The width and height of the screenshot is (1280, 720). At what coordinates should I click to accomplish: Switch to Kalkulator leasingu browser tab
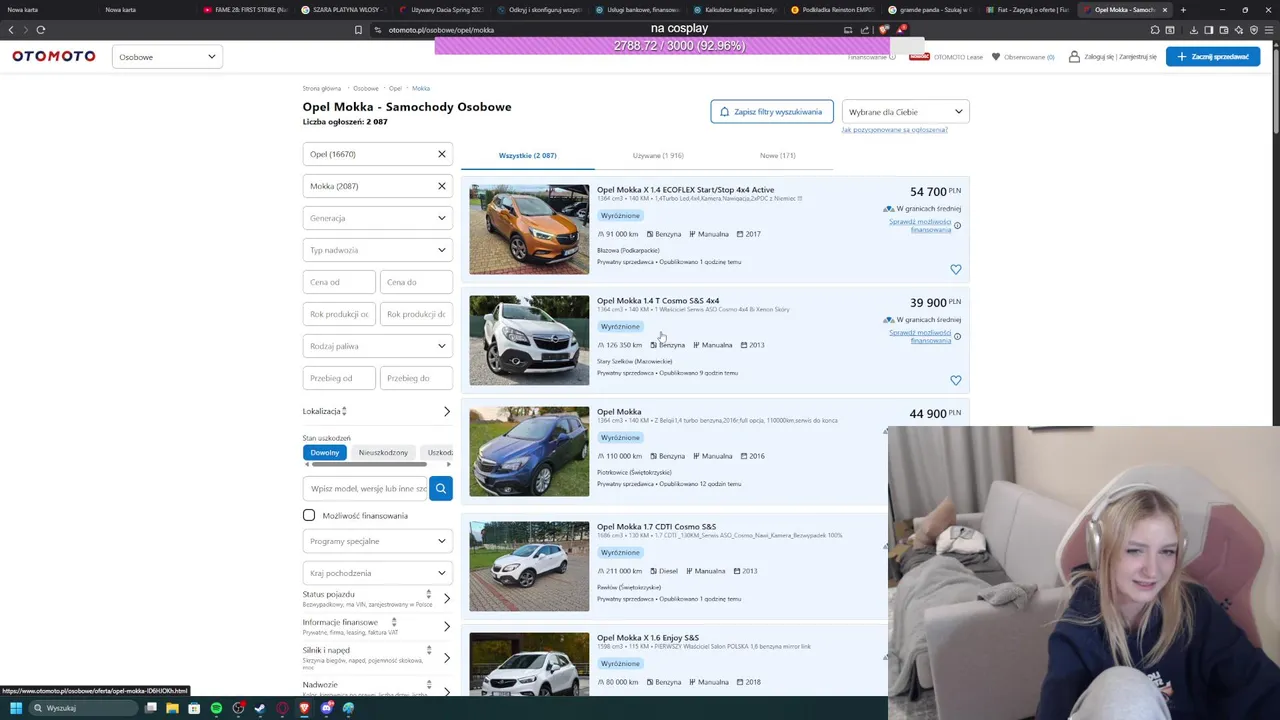735,10
